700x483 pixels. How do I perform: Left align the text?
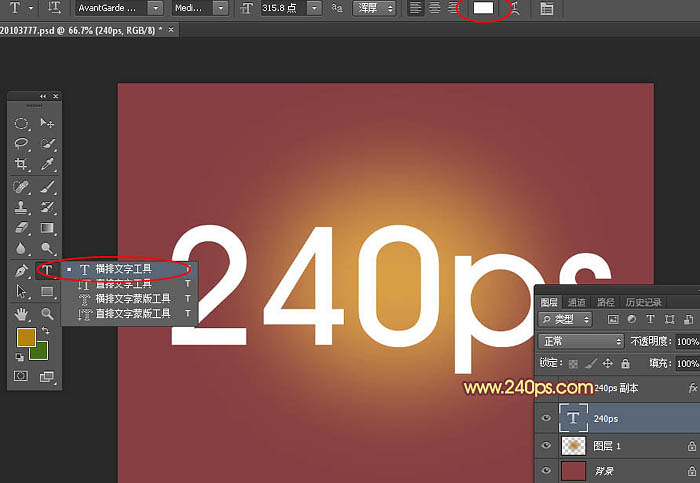(416, 8)
